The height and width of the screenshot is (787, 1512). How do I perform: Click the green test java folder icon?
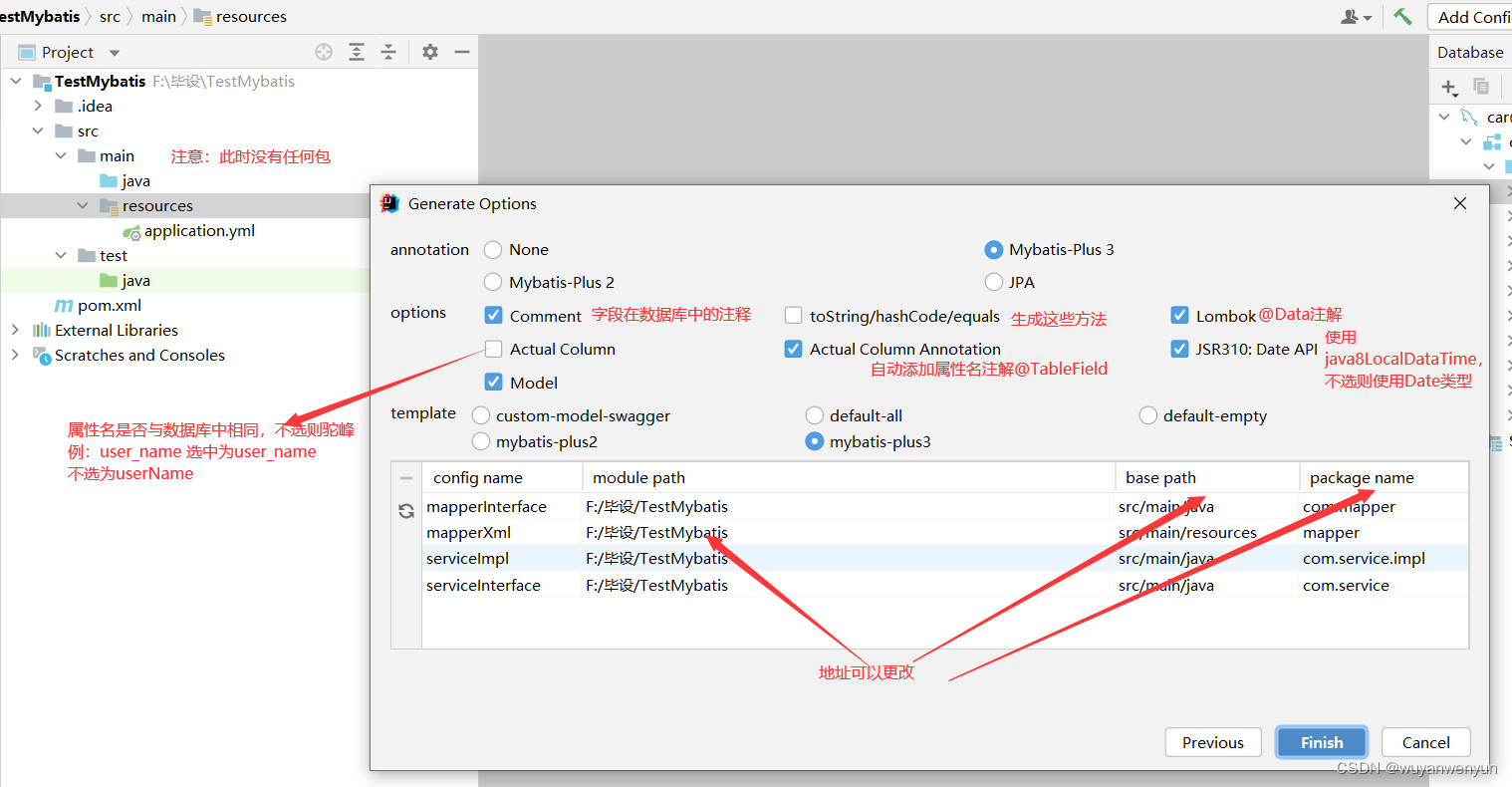pyautogui.click(x=110, y=281)
